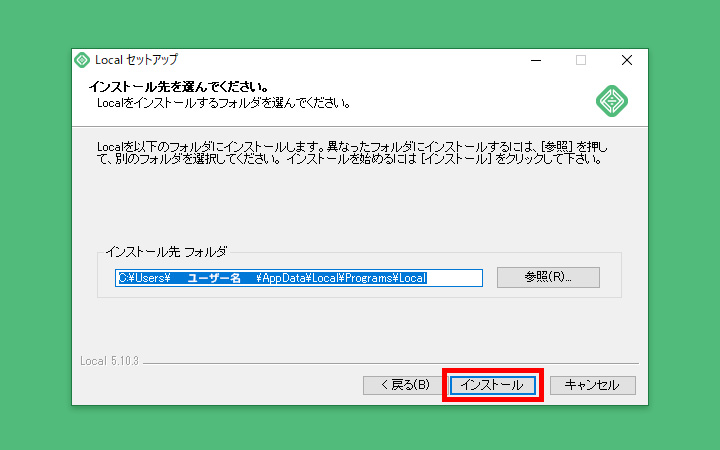Image resolution: width=720 pixels, height=450 pixels.
Task: Go back with the 戻る(B) button
Action: 404,385
